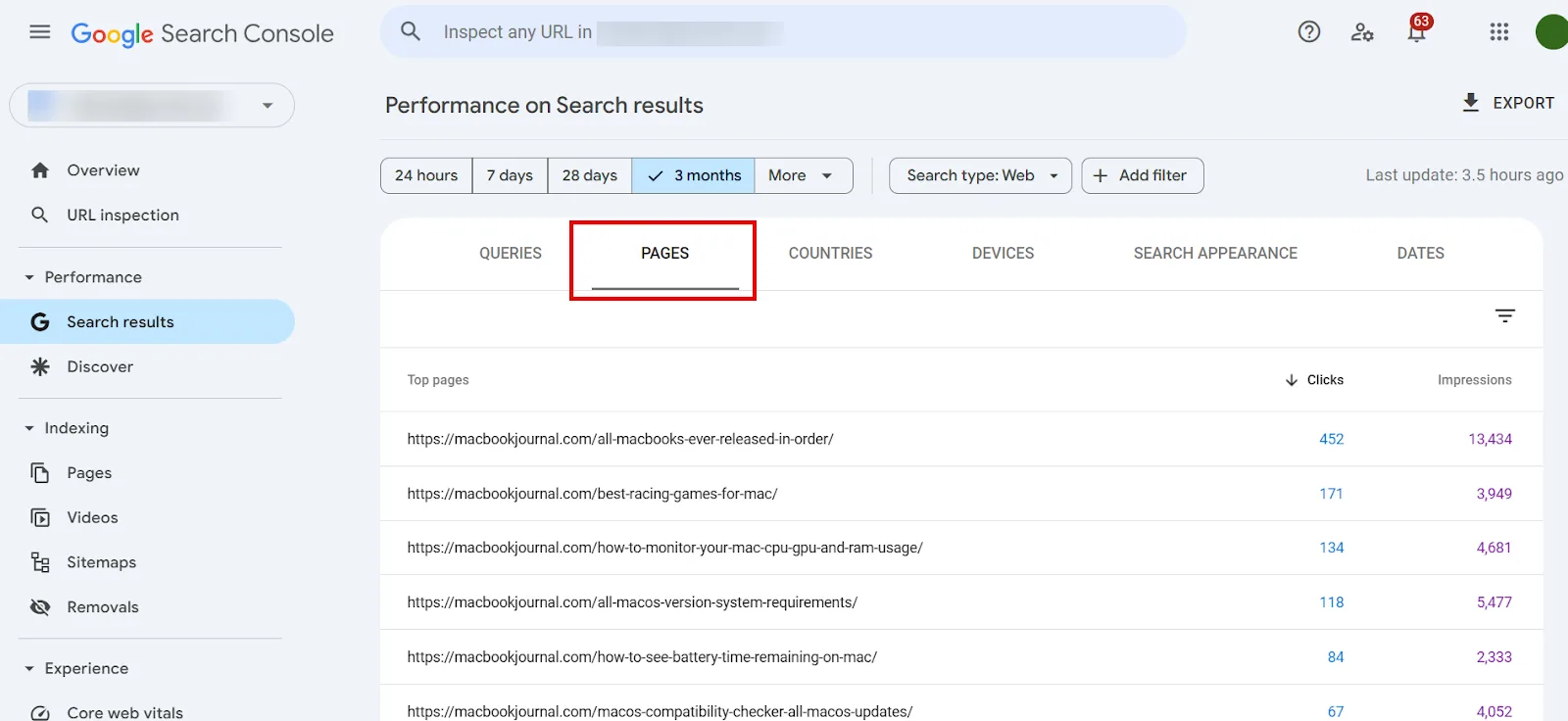This screenshot has width=1568, height=721.
Task: Click the Pages document icon under Indexing
Action: coord(40,473)
